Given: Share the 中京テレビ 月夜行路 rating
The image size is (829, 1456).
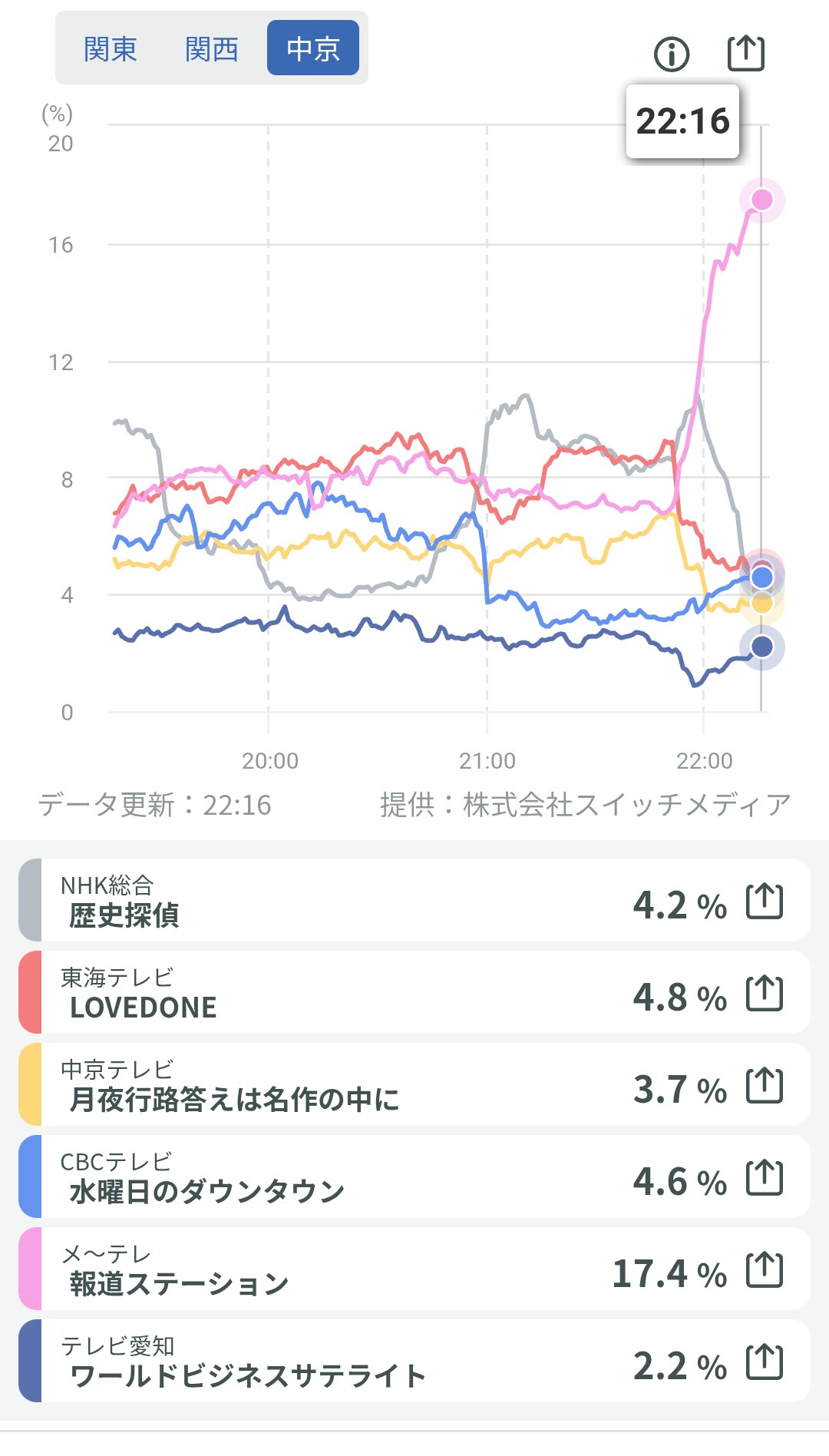Looking at the screenshot, I should tap(765, 1085).
